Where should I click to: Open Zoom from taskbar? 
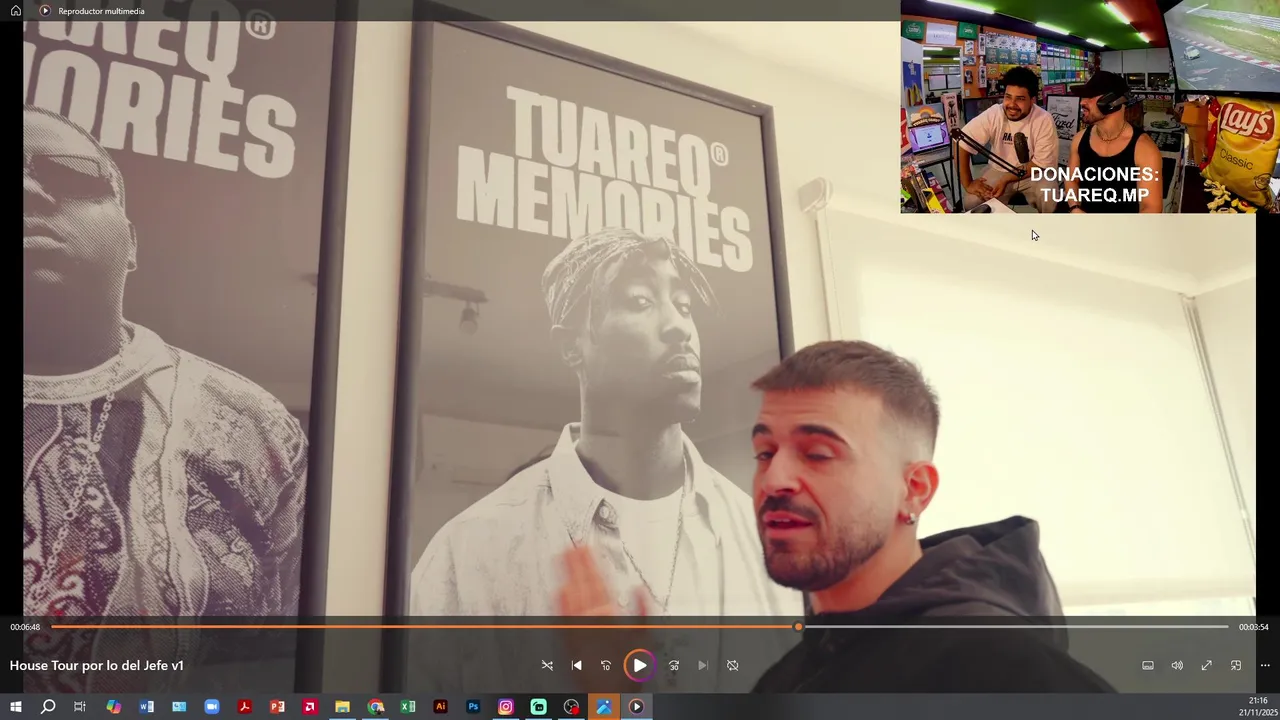click(211, 707)
